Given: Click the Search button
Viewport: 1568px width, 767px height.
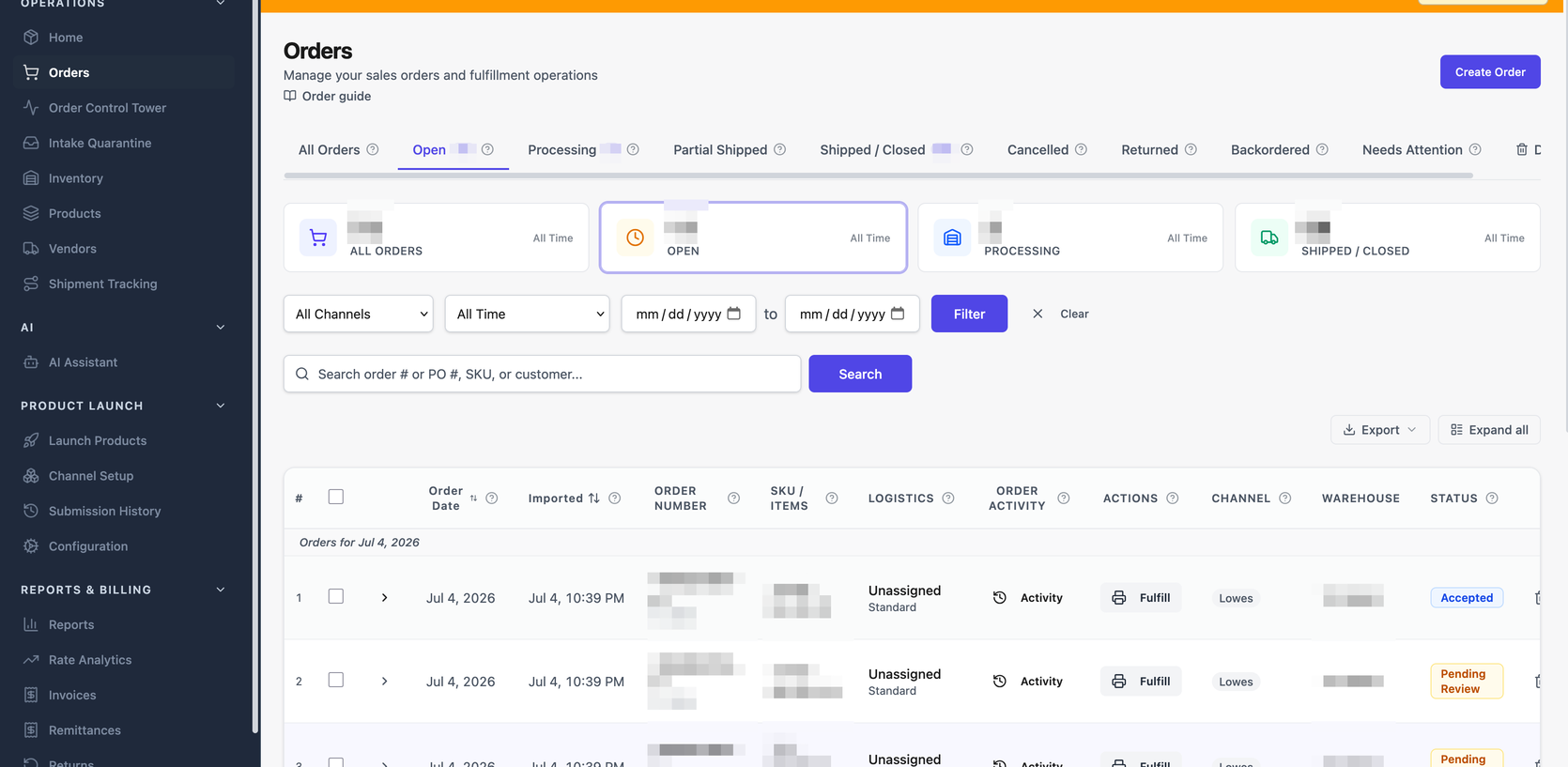Looking at the screenshot, I should pyautogui.click(x=860, y=374).
